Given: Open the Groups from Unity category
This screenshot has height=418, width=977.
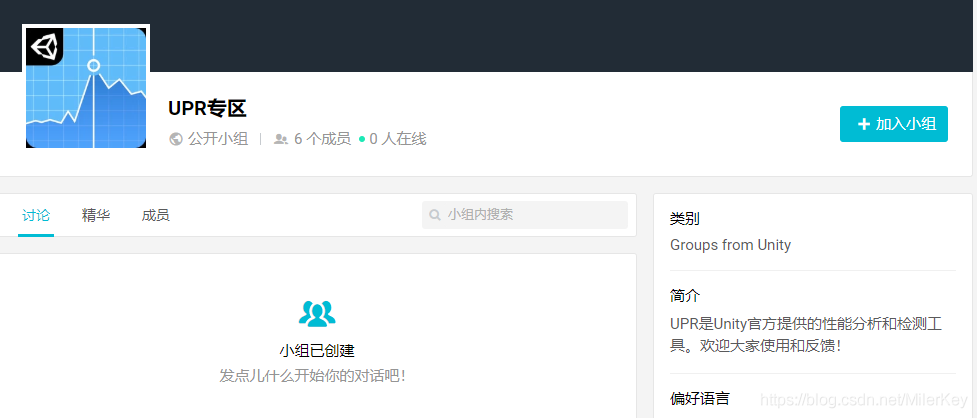Looking at the screenshot, I should pos(730,245).
